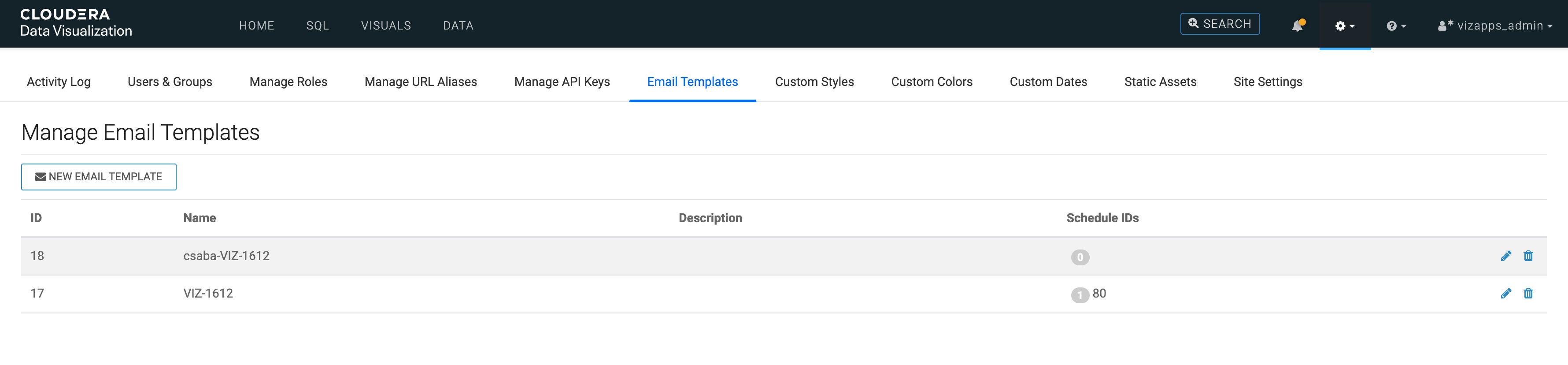Click the trash icon for VIZ-1612 row
This screenshot has width=1568, height=365.
tap(1528, 294)
